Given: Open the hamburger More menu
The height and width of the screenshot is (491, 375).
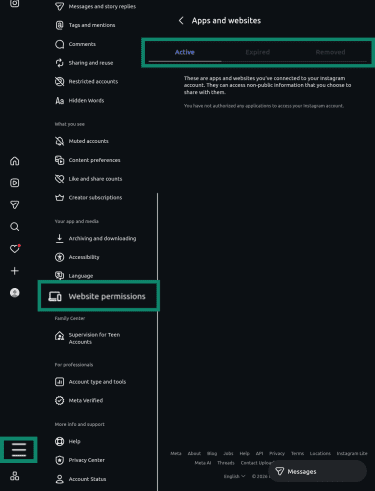Looking at the screenshot, I should click(x=19, y=450).
